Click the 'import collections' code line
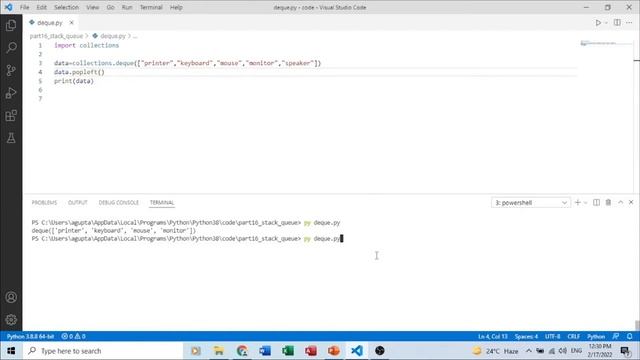Image resolution: width=640 pixels, height=360 pixels. tap(87, 45)
